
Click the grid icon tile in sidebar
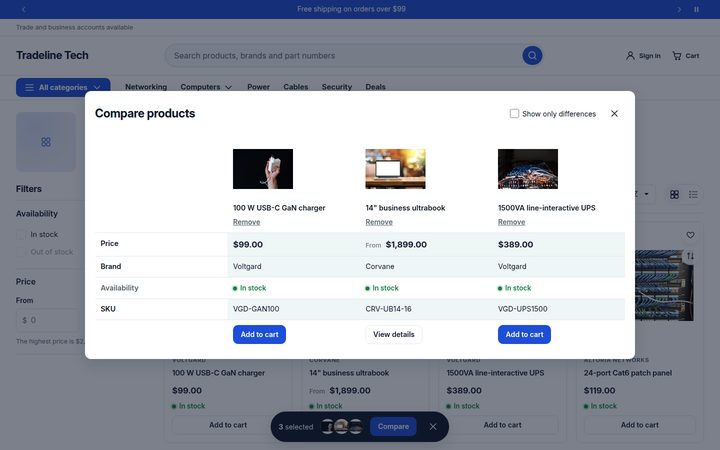[x=46, y=142]
